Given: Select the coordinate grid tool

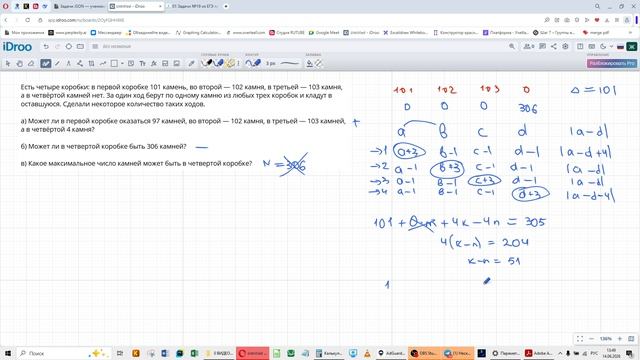Looking at the screenshot, I should (x=91, y=63).
